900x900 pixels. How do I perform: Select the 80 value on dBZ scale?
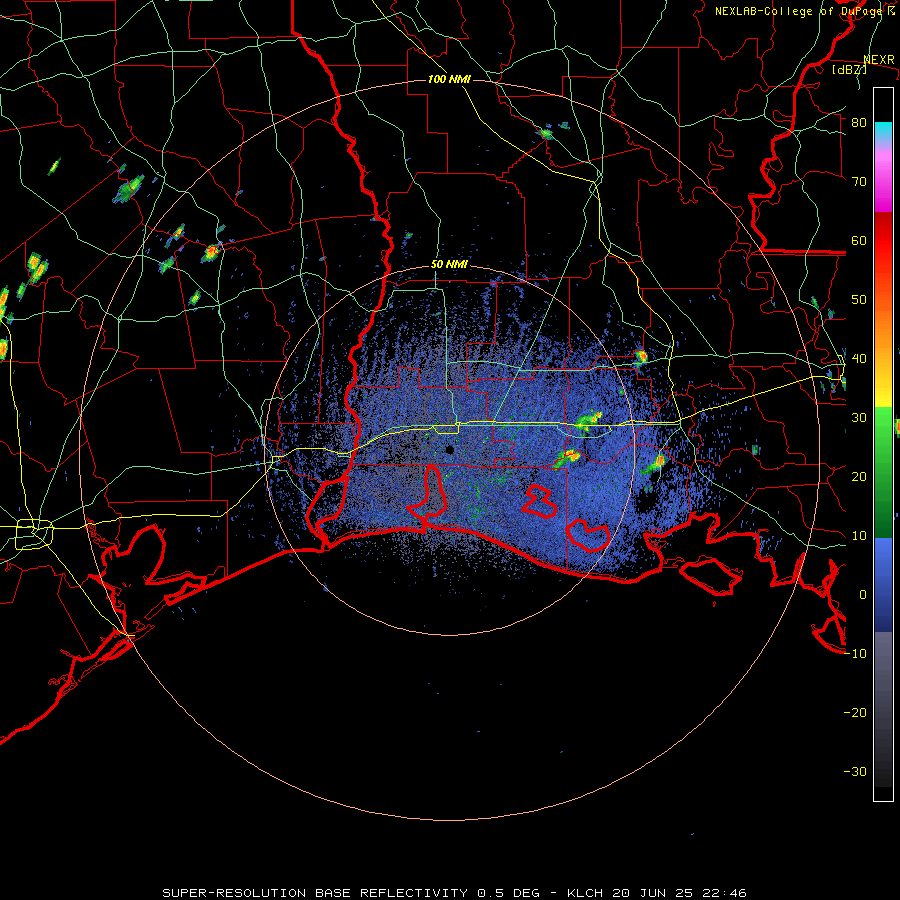859,123
